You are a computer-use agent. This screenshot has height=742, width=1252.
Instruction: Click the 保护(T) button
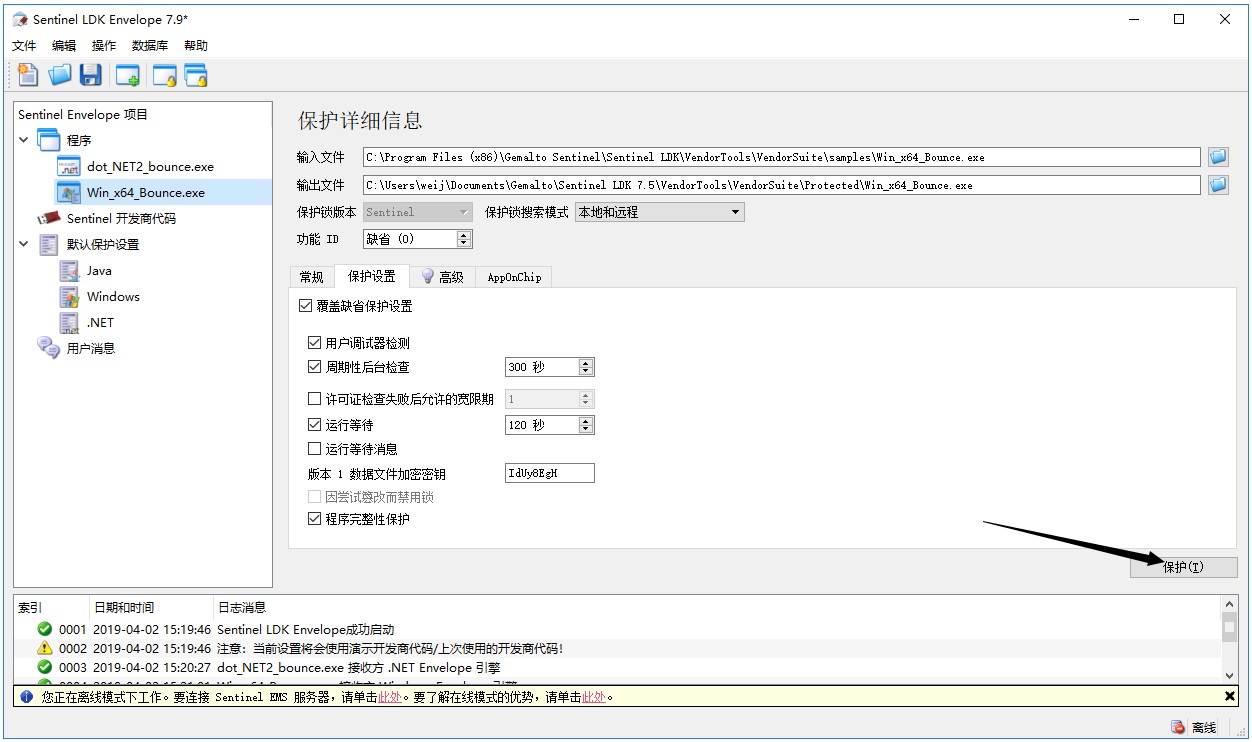(x=1183, y=567)
